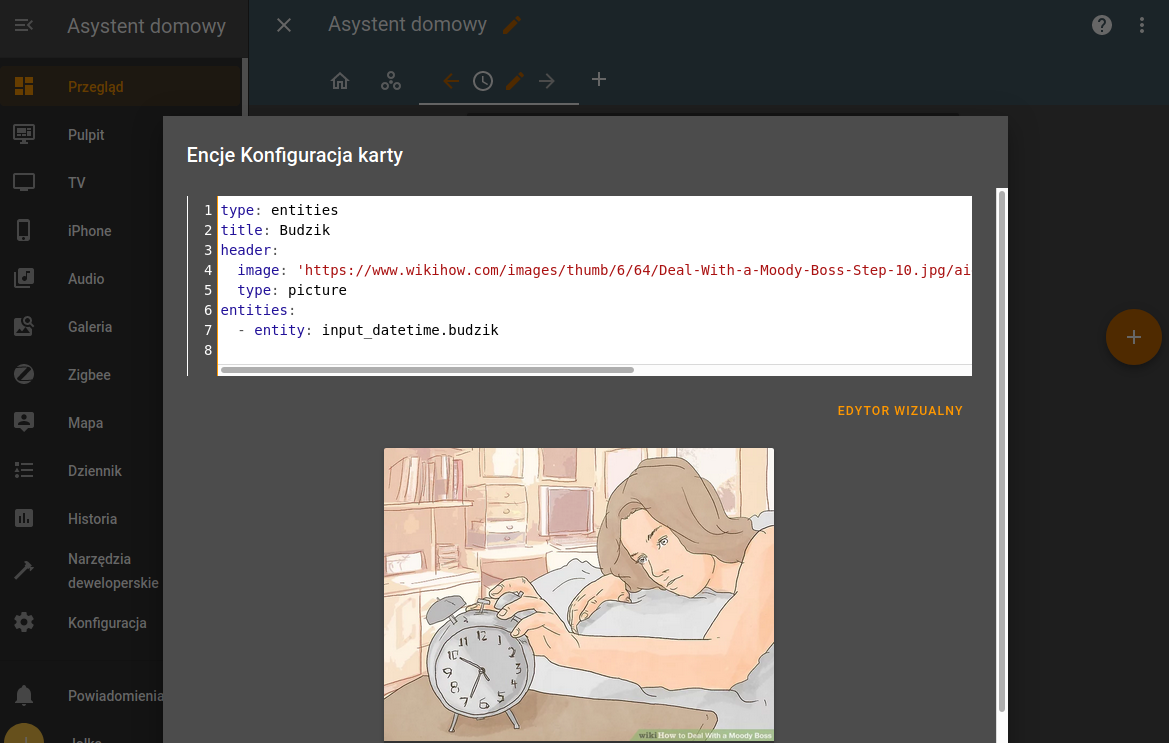Viewport: 1169px width, 743px height.
Task: Show Mapa using its sidebar icon
Action: point(24,422)
